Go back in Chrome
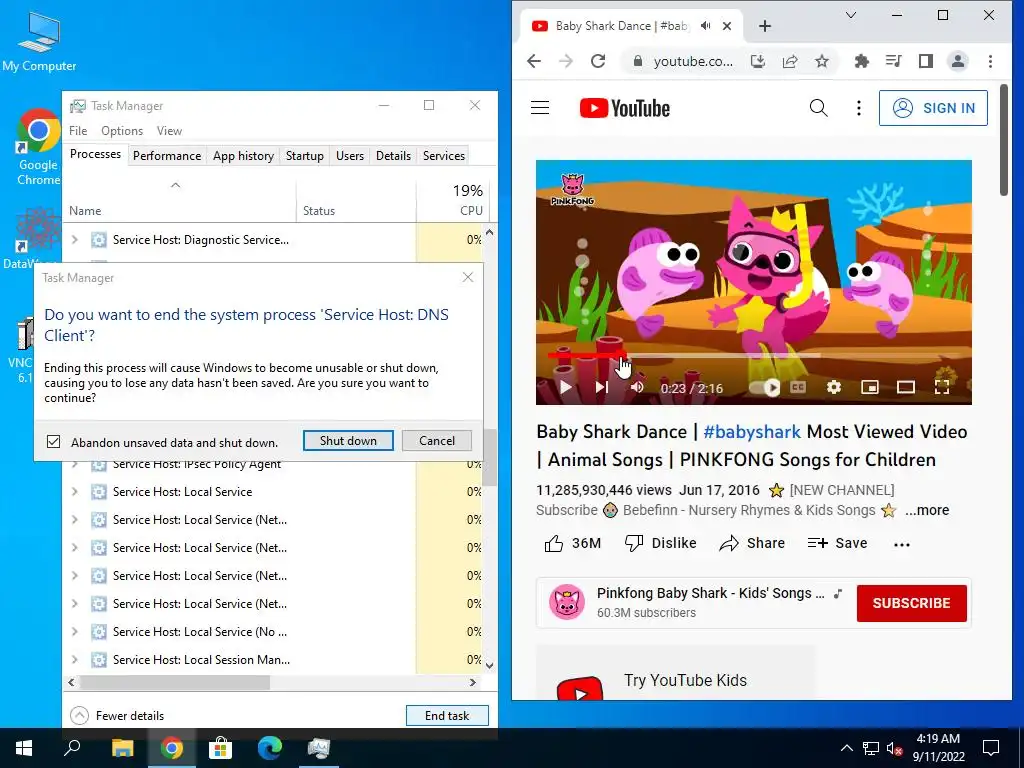Viewport: 1024px width, 768px height. click(534, 61)
